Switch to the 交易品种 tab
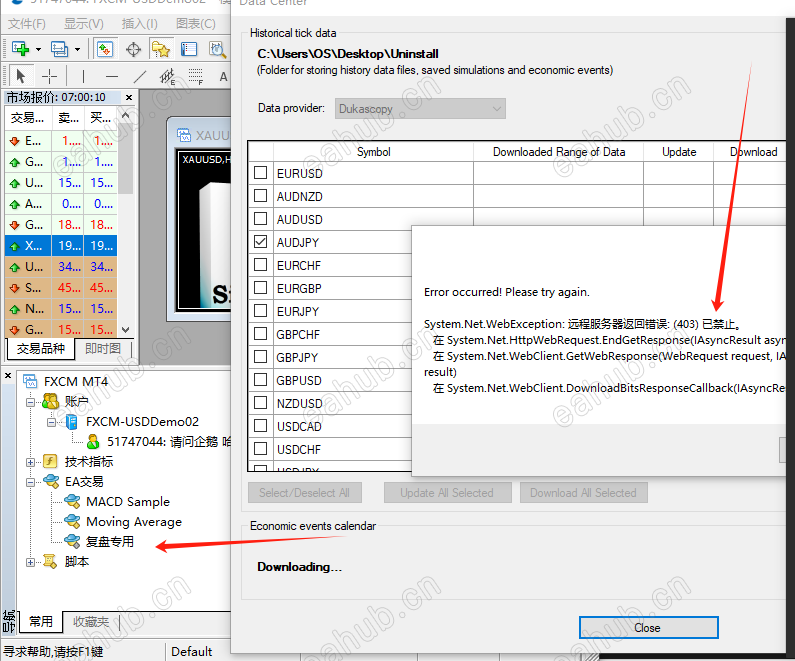Viewport: 795px width, 661px height. [41, 348]
